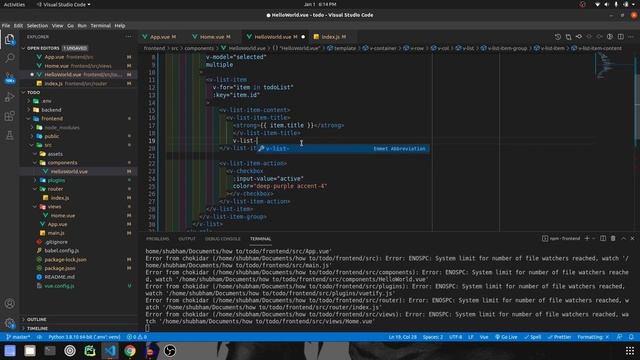Screen dimensions: 640x360
Task: Close the terminal panel
Action: pos(632,238)
